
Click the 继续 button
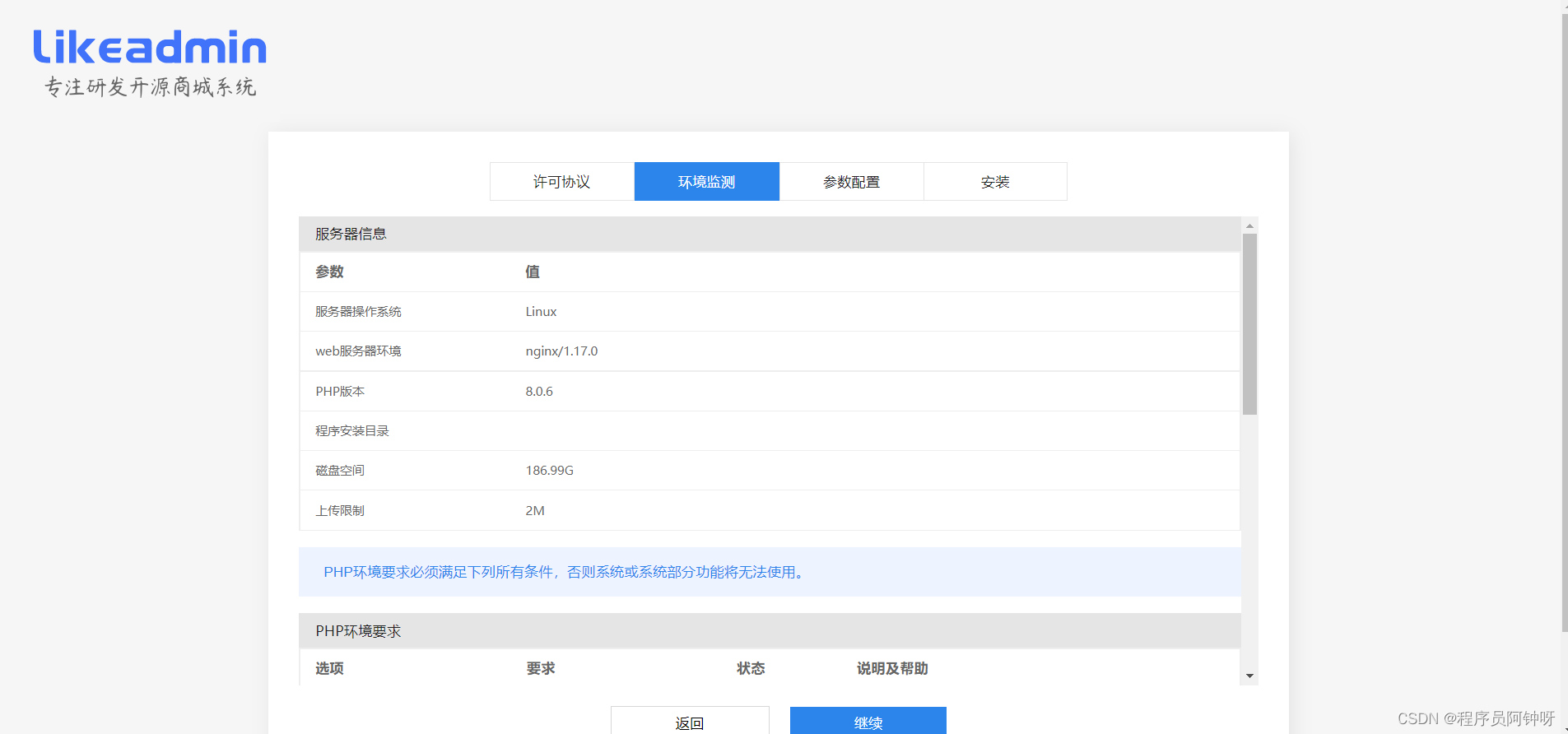point(868,722)
